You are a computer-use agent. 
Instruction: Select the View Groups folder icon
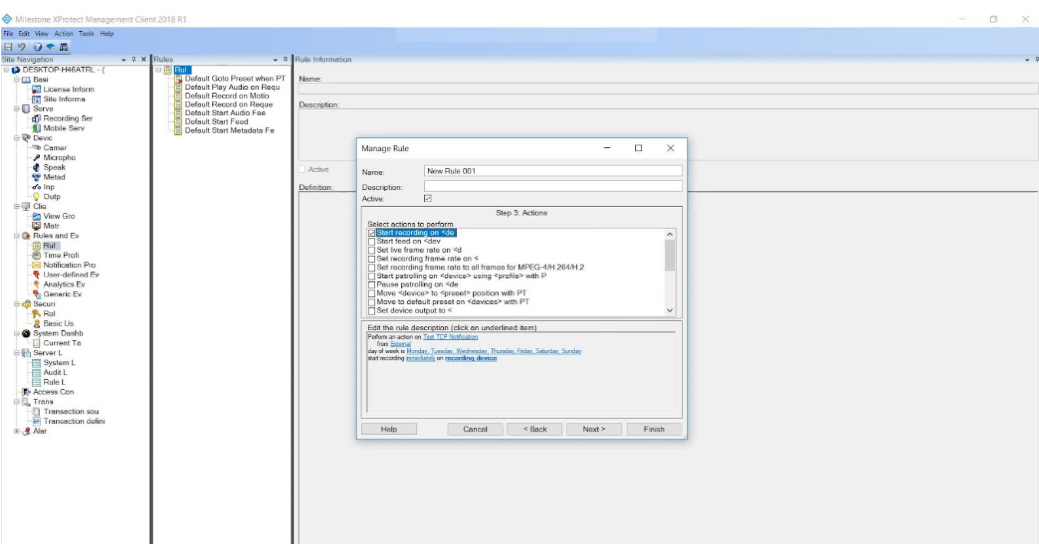click(x=36, y=216)
